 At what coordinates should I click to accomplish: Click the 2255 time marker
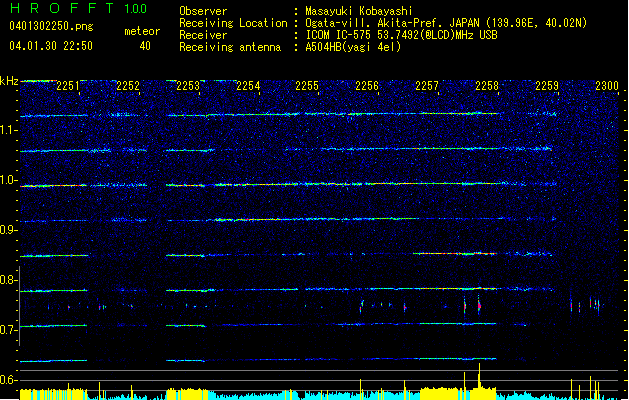(x=307, y=86)
